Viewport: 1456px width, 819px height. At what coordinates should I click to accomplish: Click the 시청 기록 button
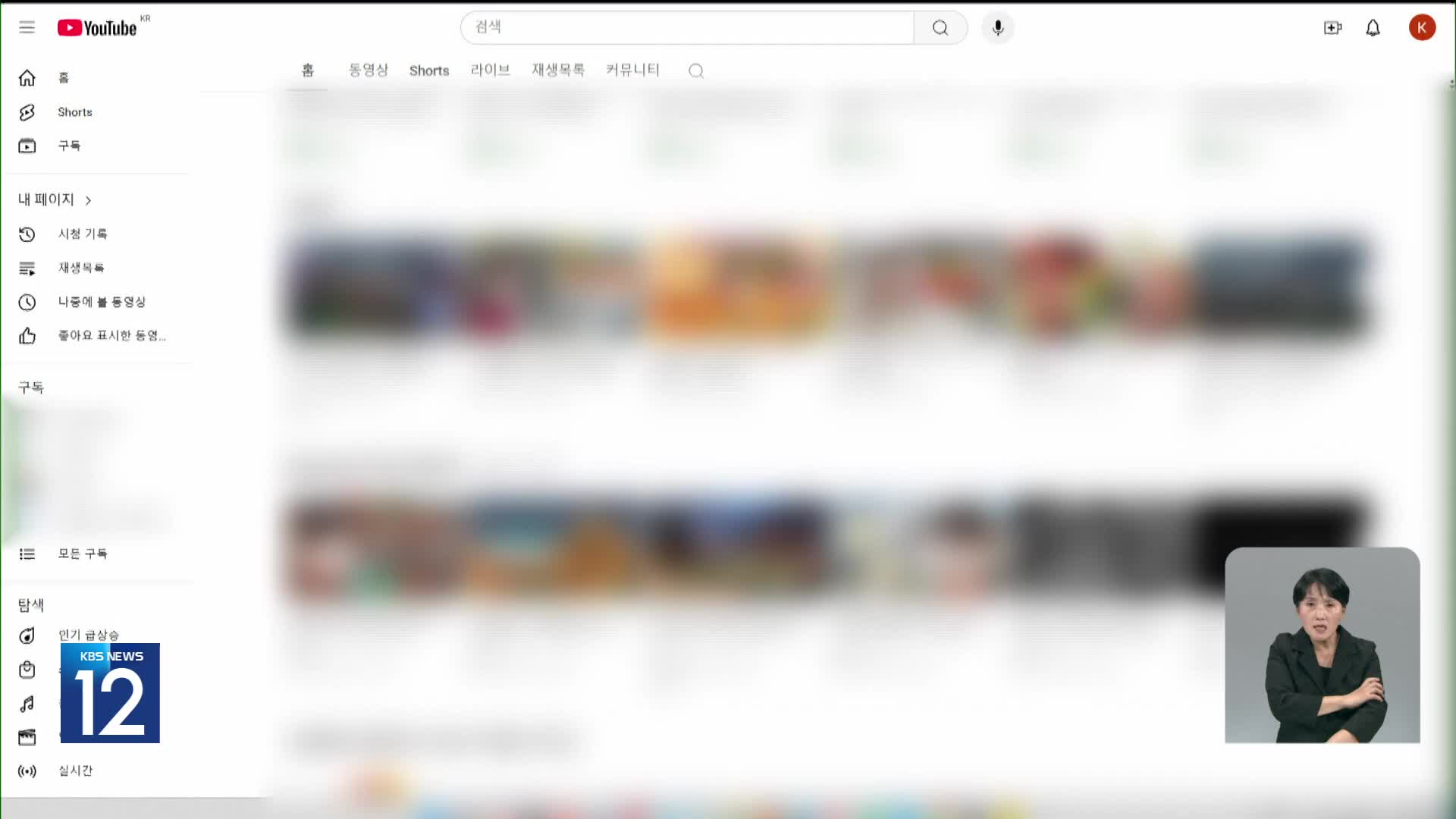(x=83, y=233)
